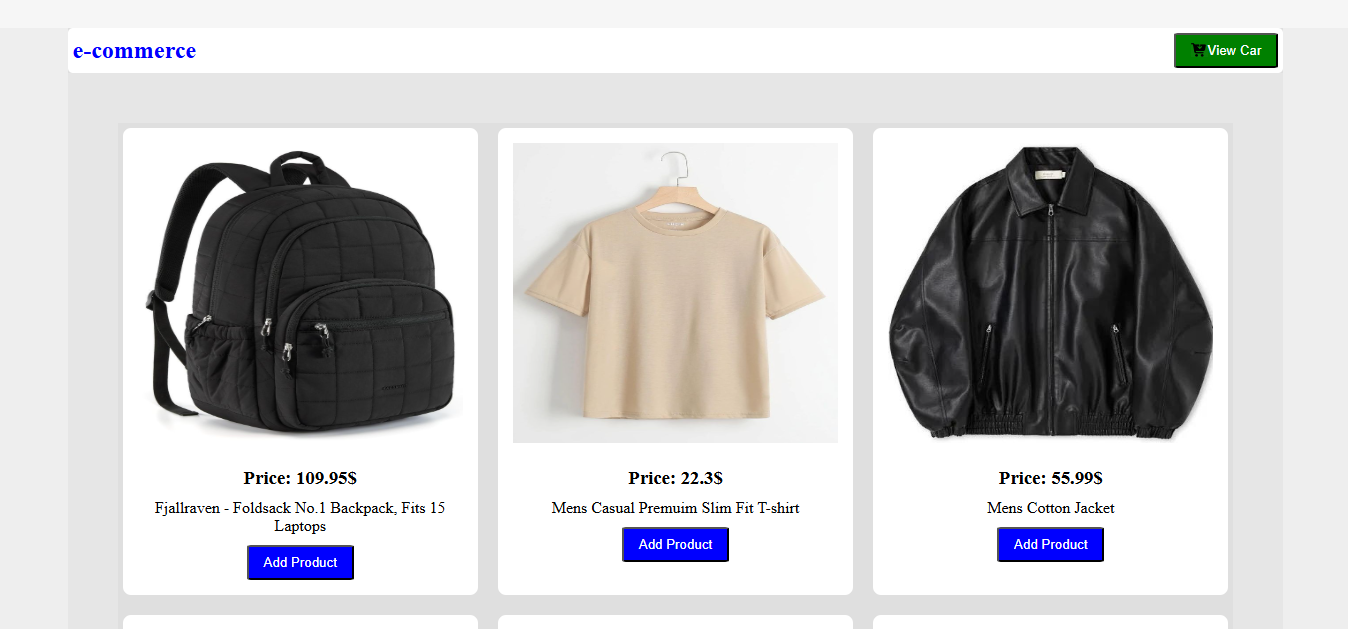
Task: Click the Price: 109.95$ label
Action: coord(300,478)
